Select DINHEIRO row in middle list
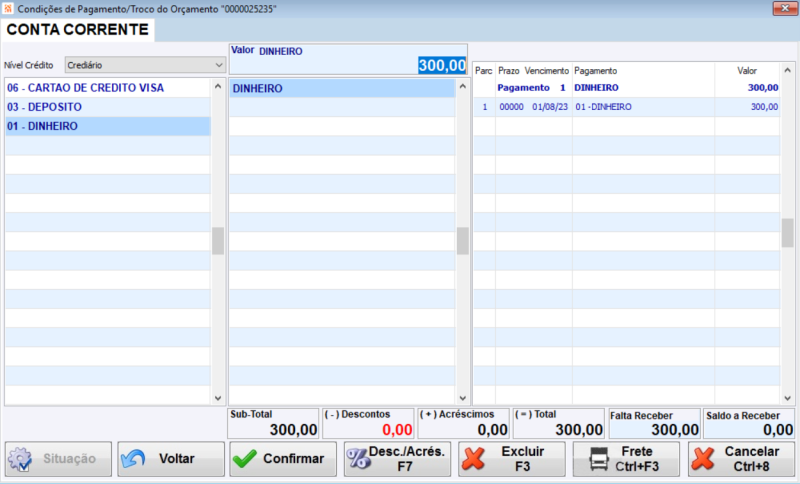The image size is (800, 484). coord(342,88)
